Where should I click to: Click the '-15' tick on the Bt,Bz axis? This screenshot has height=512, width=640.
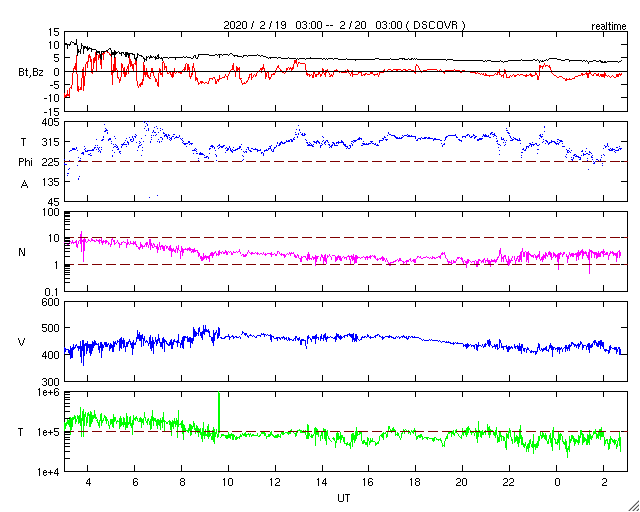[x=53, y=111]
